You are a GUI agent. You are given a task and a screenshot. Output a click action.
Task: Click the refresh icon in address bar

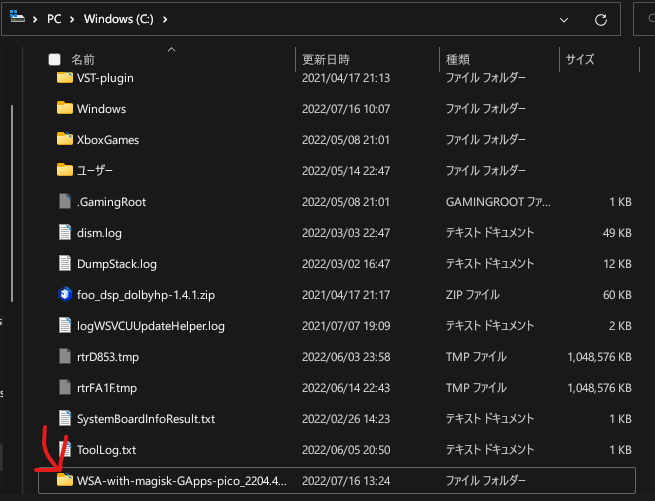601,19
